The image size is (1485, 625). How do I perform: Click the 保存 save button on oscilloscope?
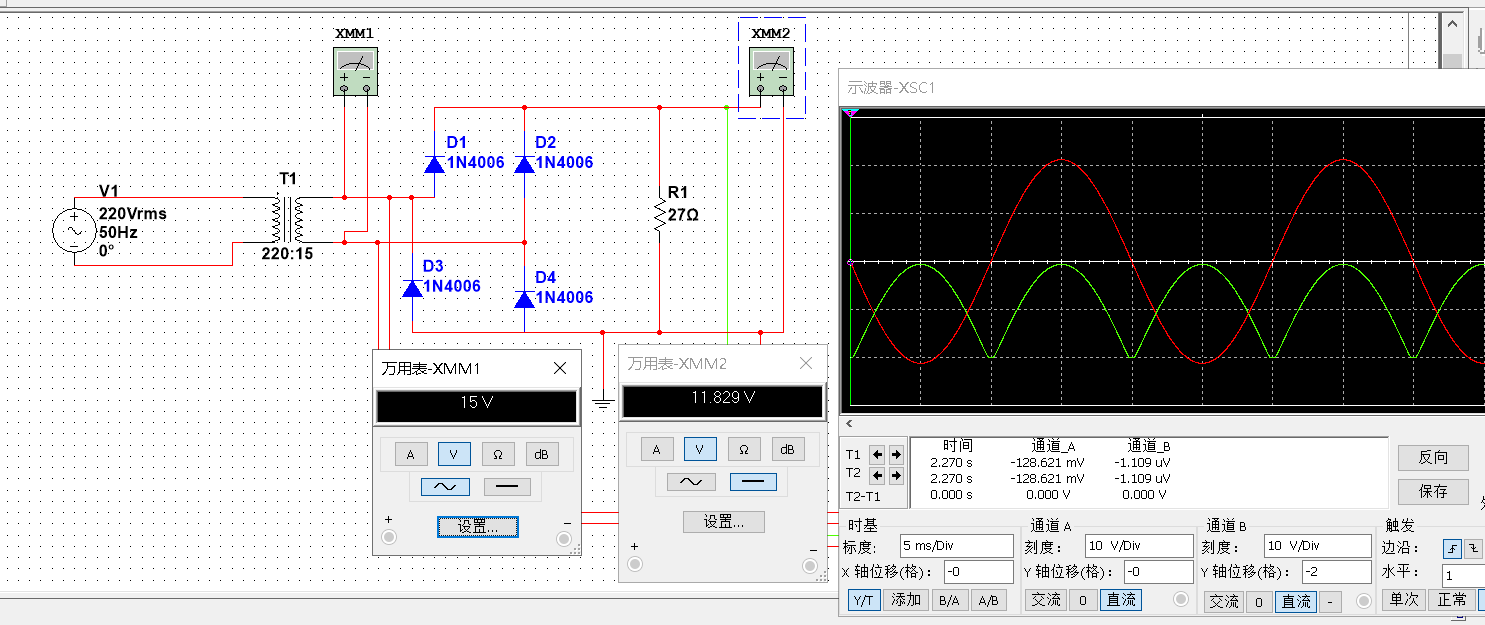click(1433, 491)
